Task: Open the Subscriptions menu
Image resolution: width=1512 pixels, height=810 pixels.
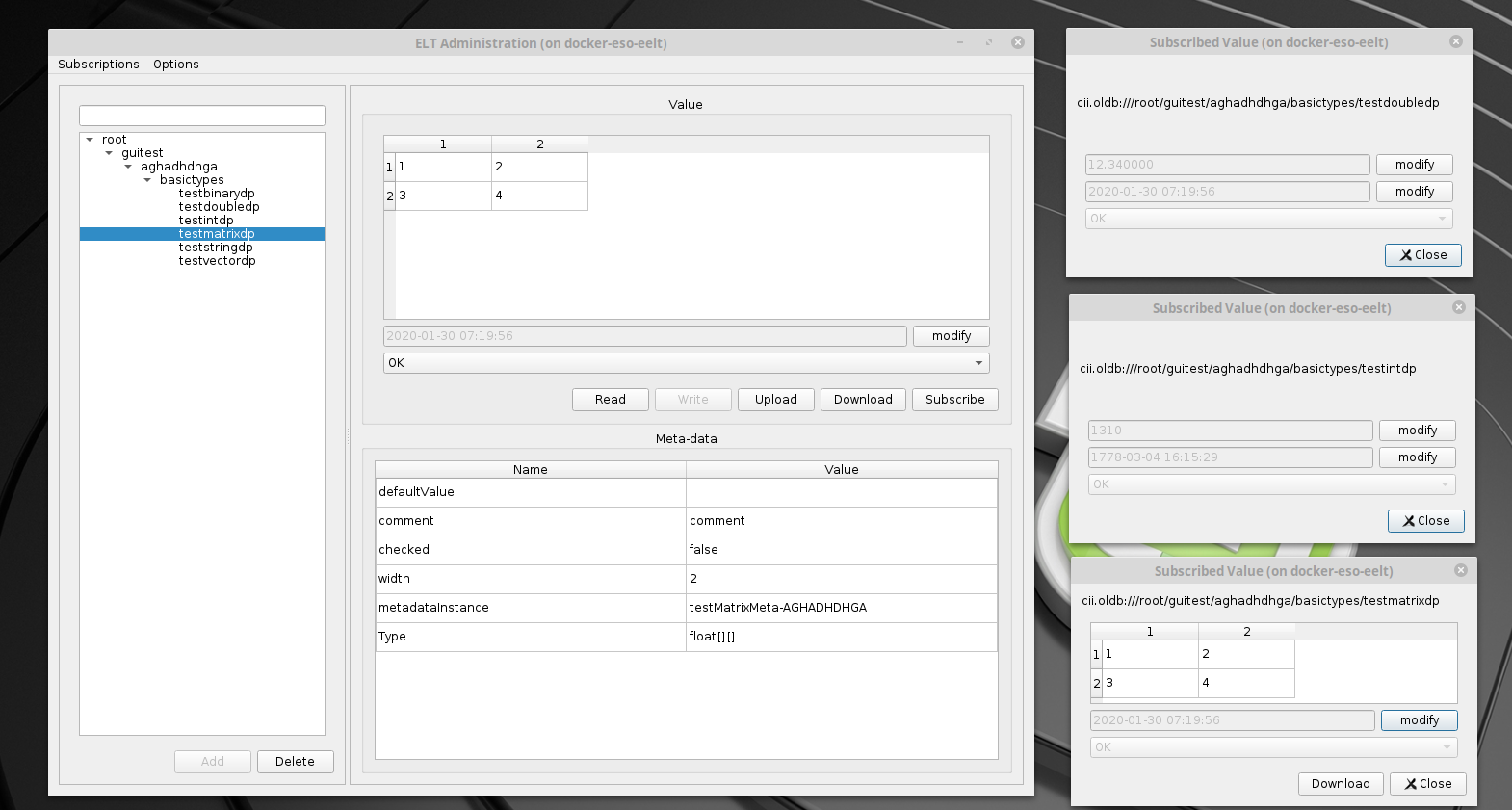Action: [98, 65]
